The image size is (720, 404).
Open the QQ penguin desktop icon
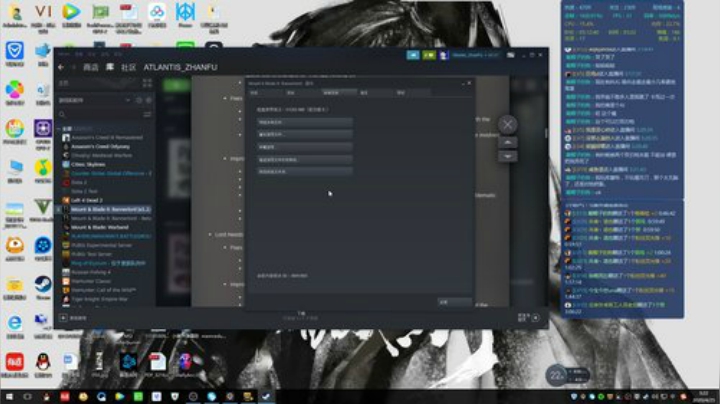[43, 365]
